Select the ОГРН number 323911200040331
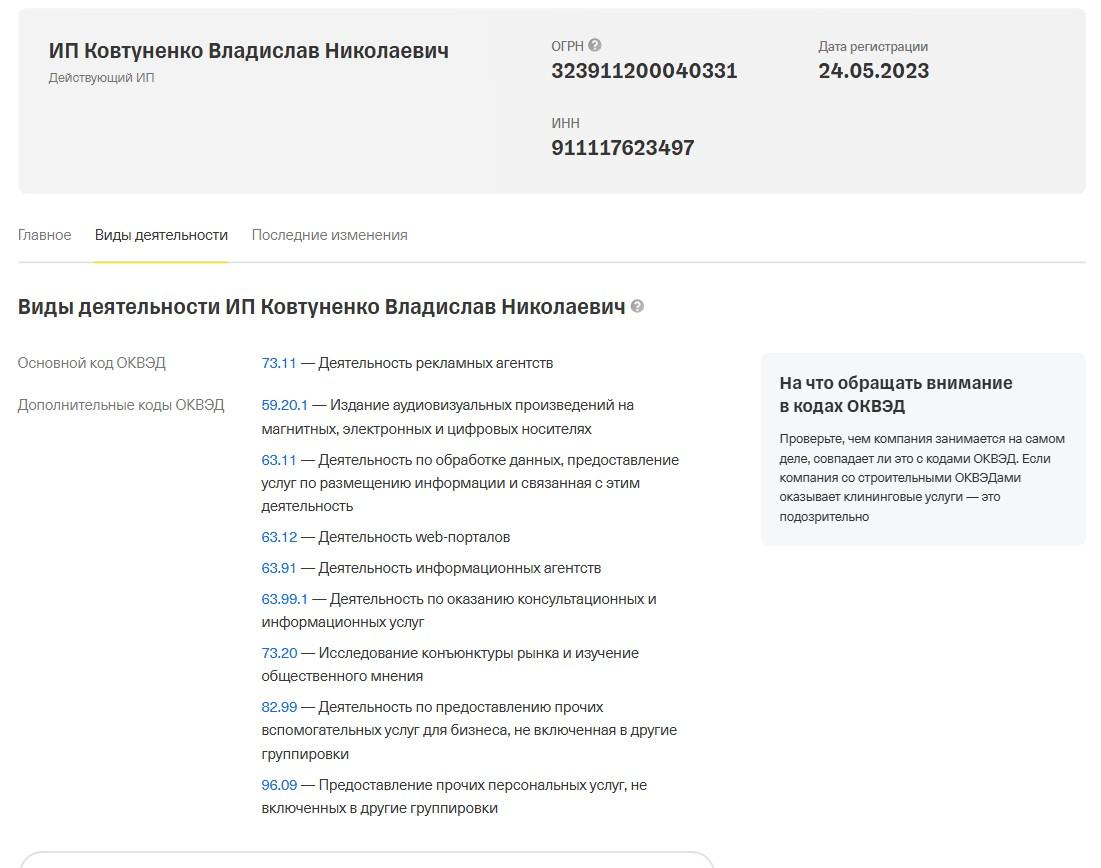The image size is (1101, 868). click(644, 71)
